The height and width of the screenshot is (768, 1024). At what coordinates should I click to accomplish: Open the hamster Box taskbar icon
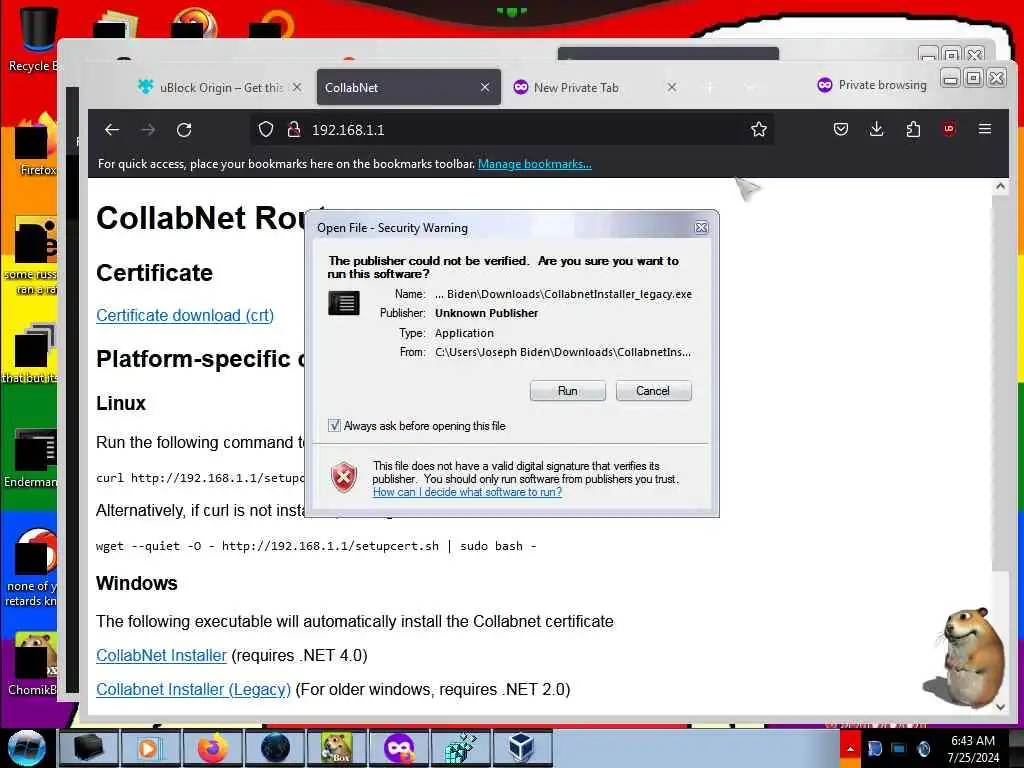pos(336,748)
